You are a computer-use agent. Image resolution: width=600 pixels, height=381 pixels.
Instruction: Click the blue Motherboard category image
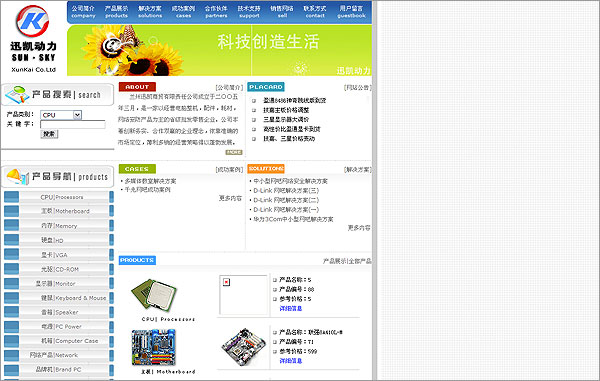pyautogui.click(x=154, y=347)
